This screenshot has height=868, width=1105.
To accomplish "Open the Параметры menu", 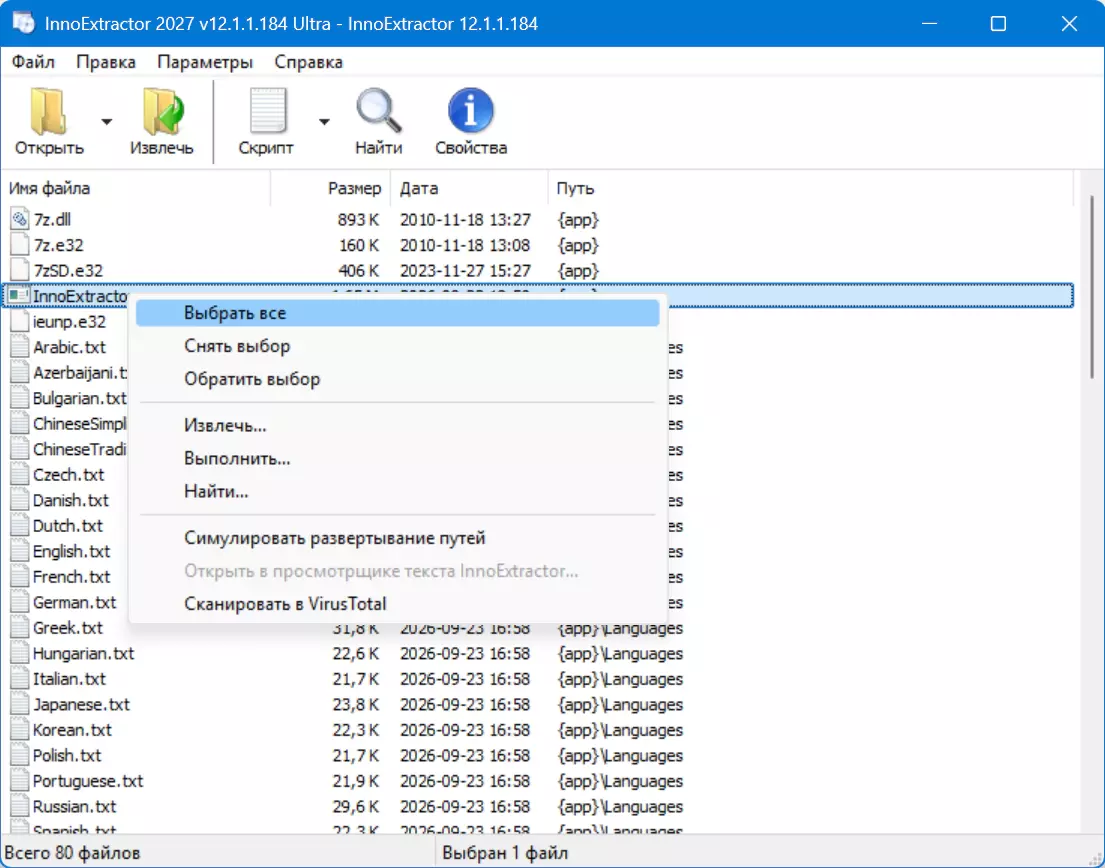I will pos(205,62).
